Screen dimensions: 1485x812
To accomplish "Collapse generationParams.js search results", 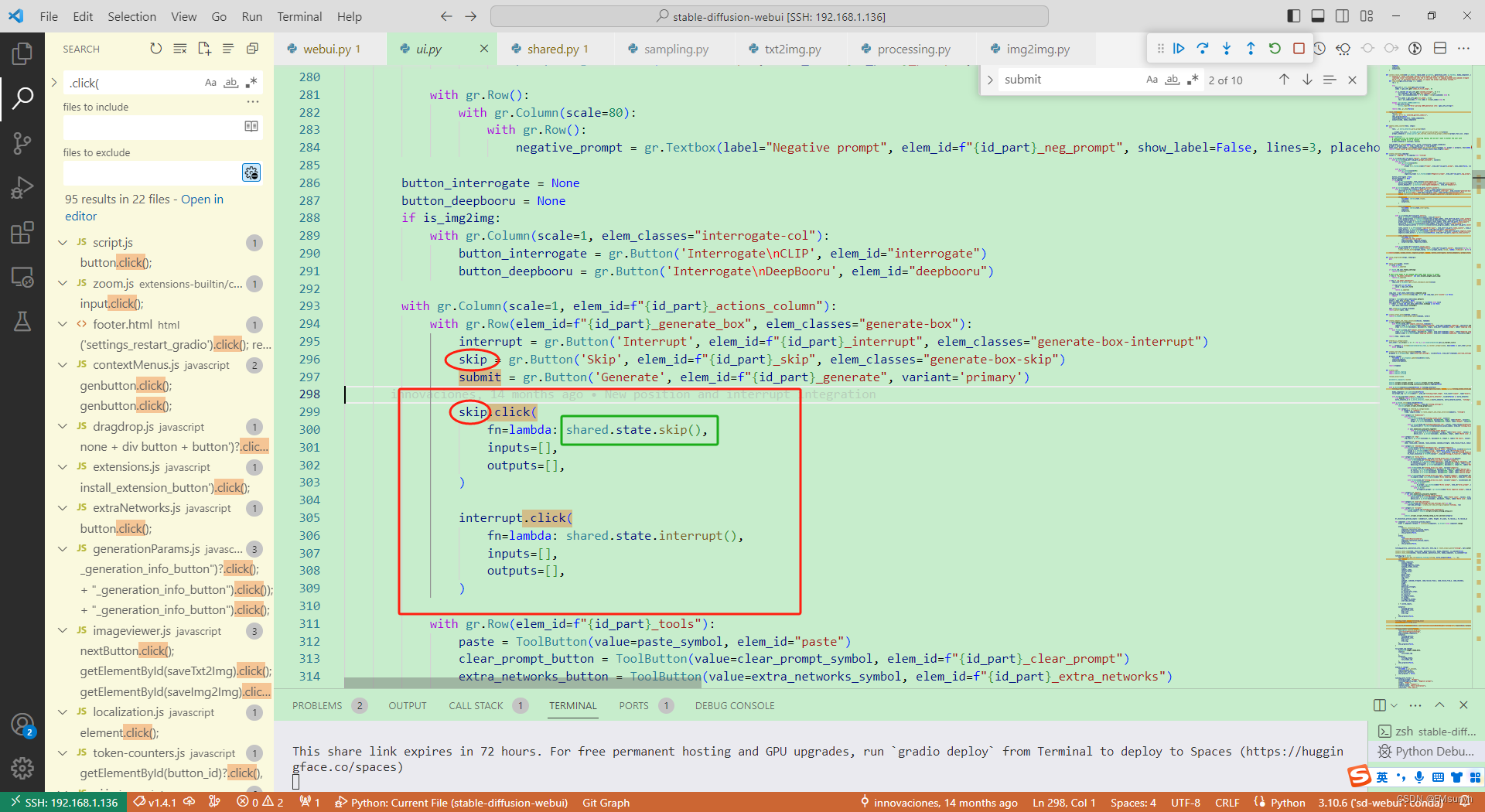I will click(63, 549).
